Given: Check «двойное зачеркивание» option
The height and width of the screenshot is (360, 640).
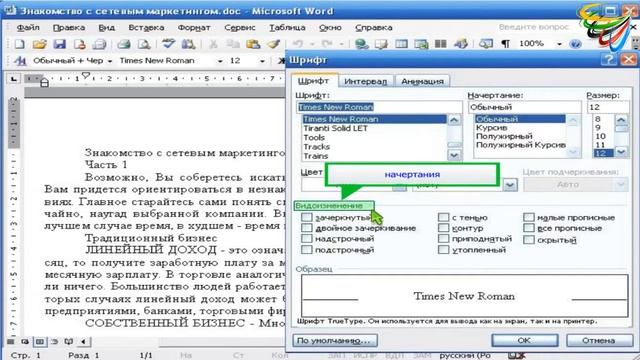Looking at the screenshot, I should pyautogui.click(x=307, y=228).
